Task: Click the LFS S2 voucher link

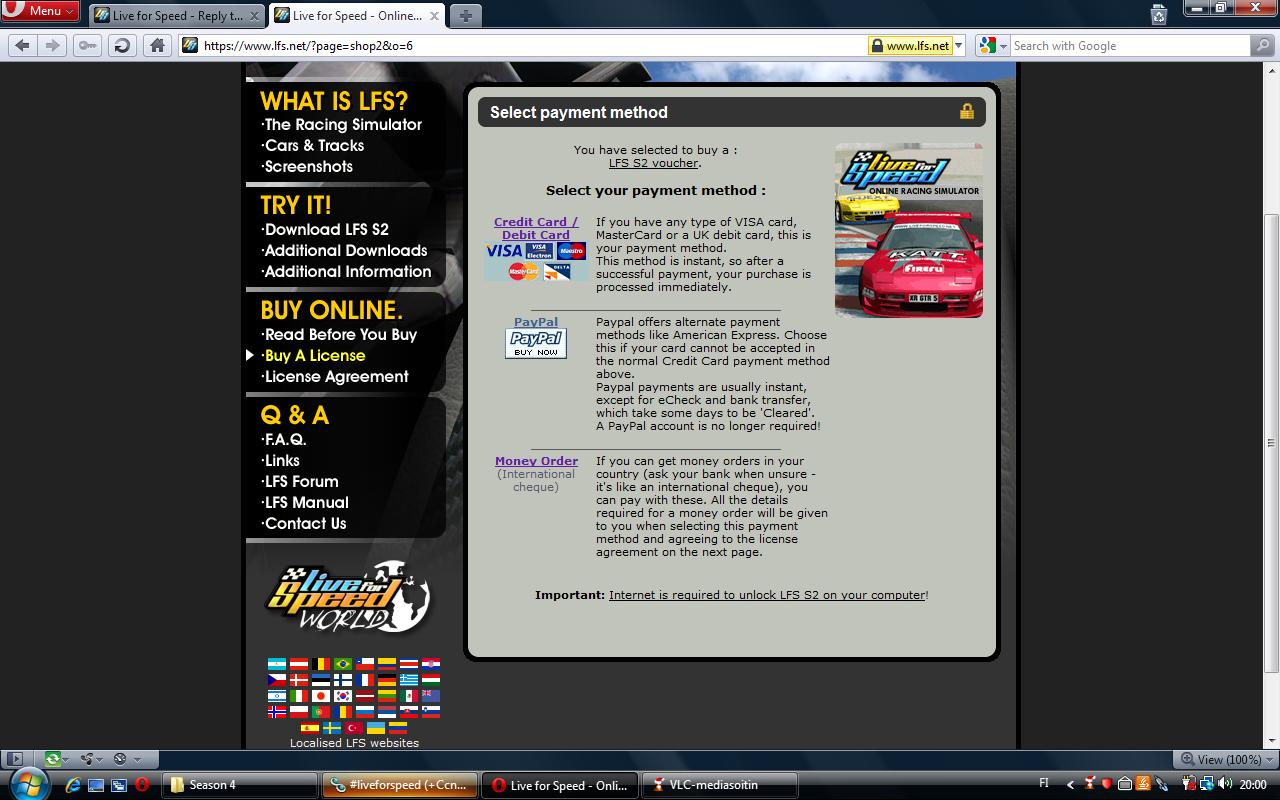Action: (x=654, y=163)
